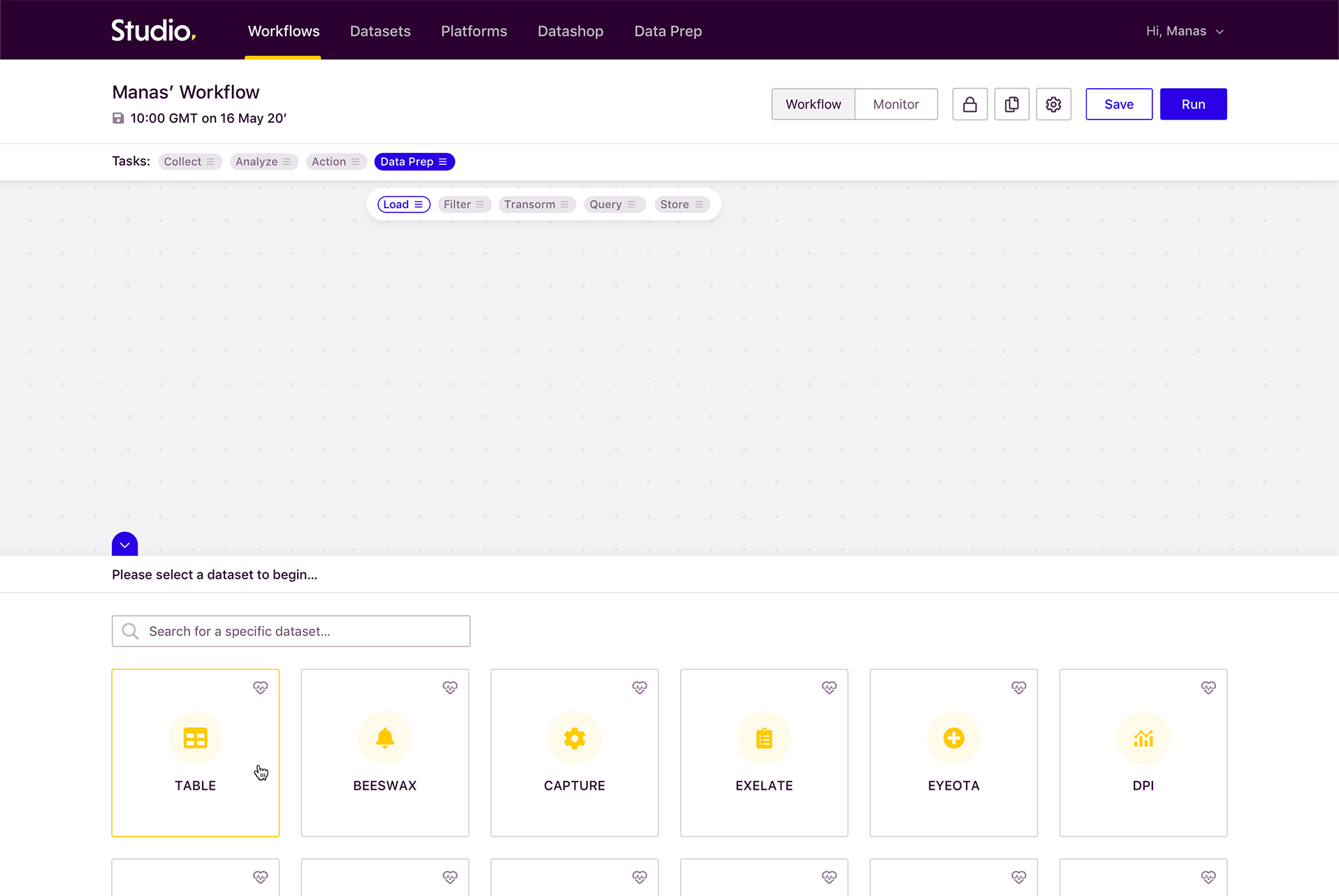Click the Save button
Screen dimensions: 1339x896
[1118, 104]
